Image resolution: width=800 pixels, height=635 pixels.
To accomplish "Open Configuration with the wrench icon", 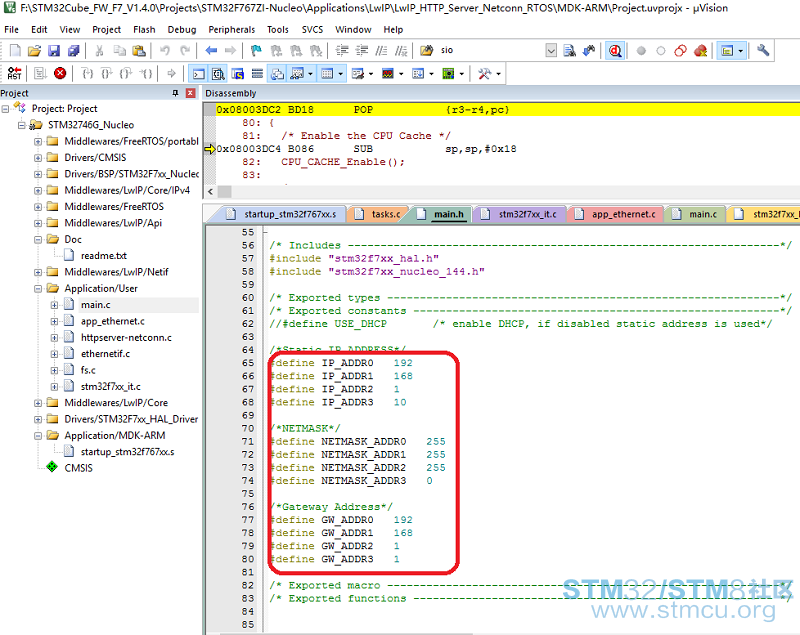I will click(x=763, y=50).
